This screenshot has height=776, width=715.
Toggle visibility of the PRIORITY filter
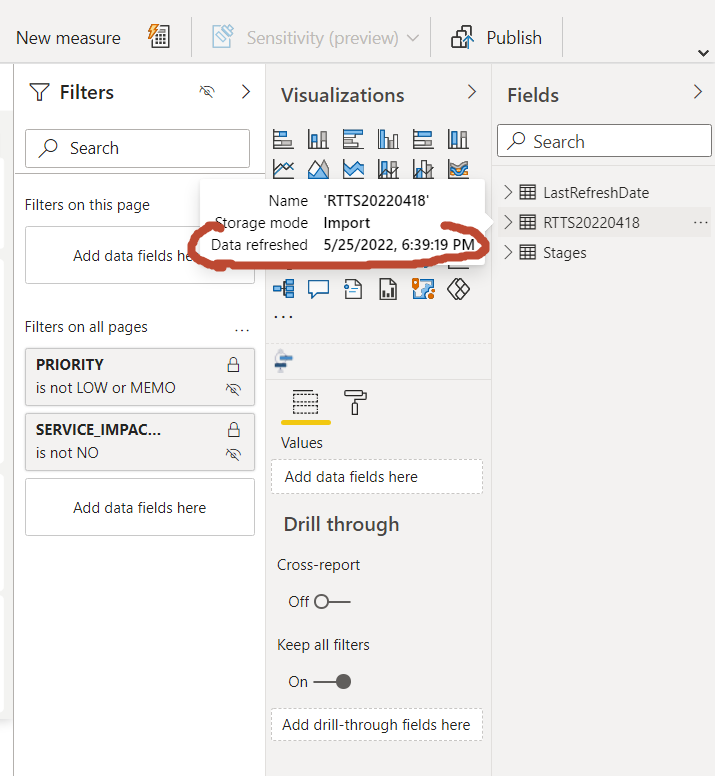[x=234, y=389]
